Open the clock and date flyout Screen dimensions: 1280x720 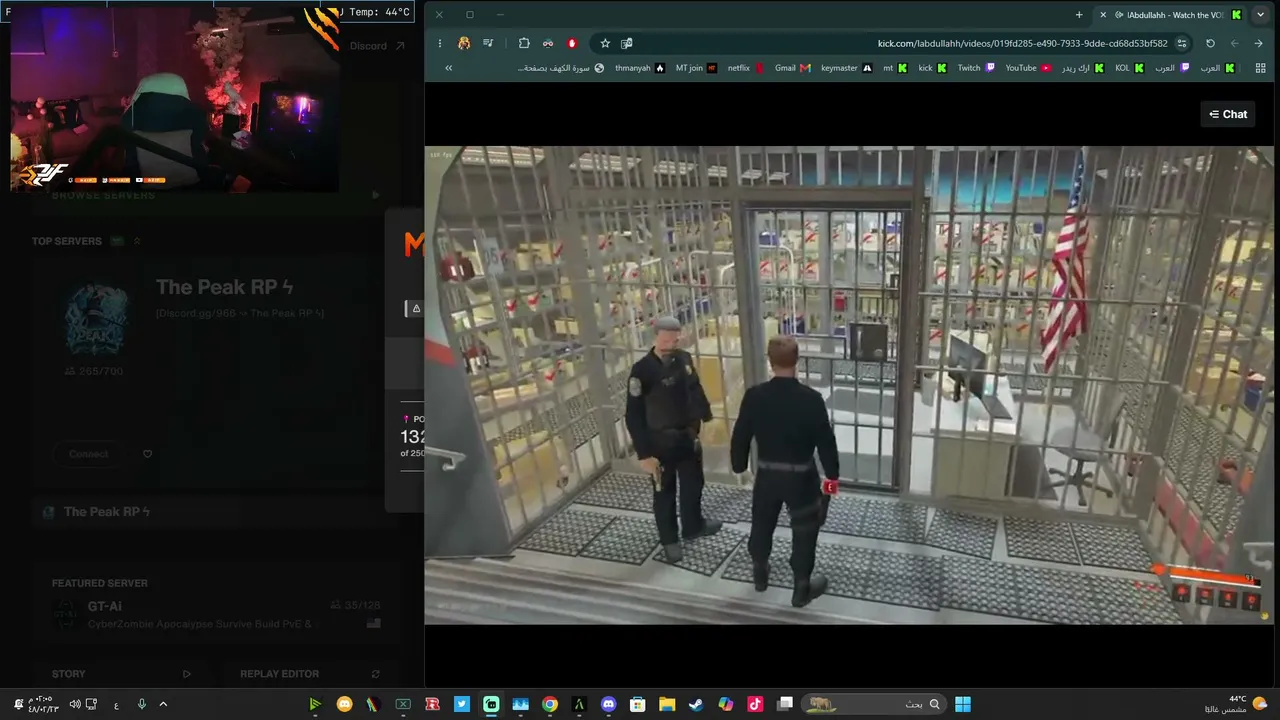[42, 704]
